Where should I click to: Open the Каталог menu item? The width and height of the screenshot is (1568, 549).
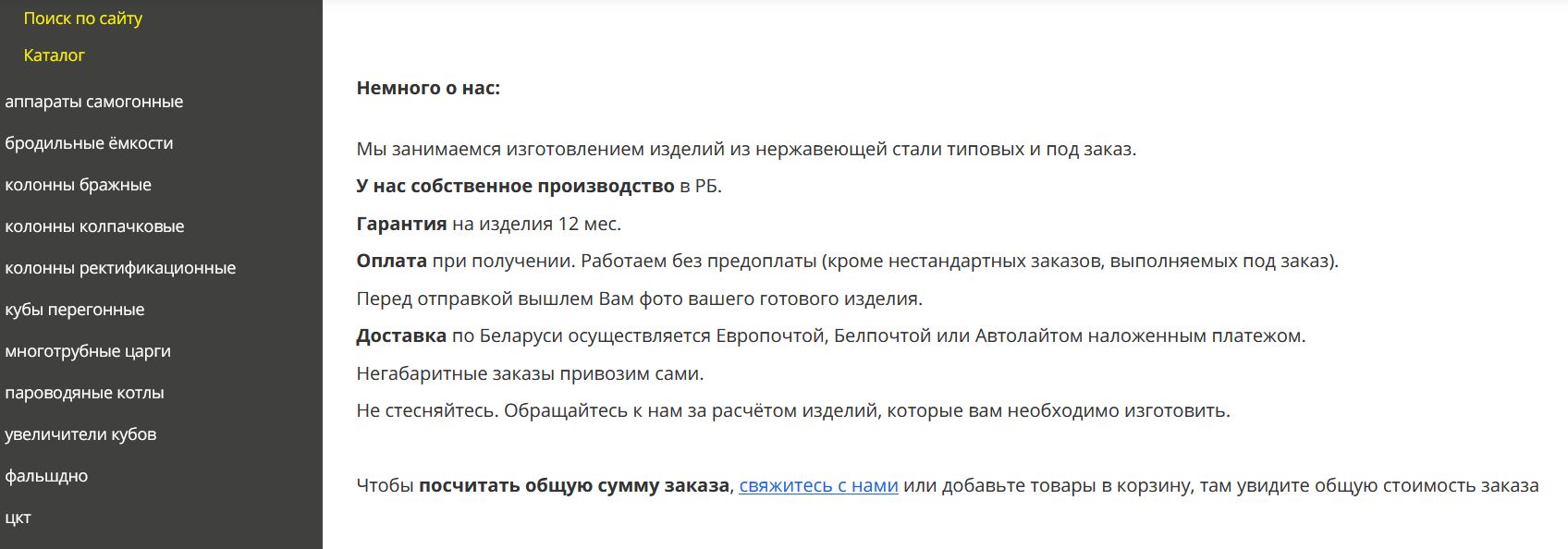pyautogui.click(x=54, y=55)
